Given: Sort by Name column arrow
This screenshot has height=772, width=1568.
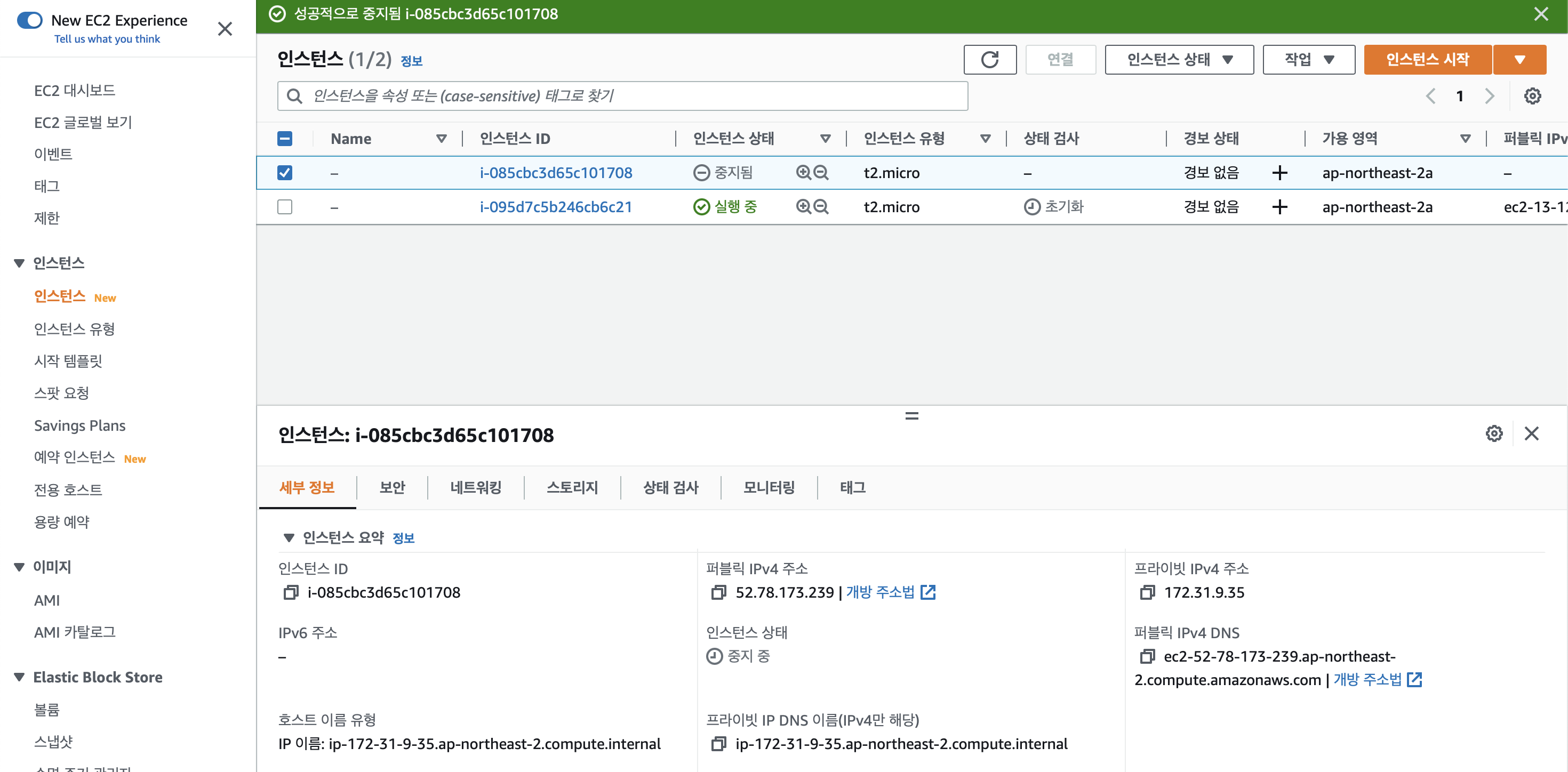Looking at the screenshot, I should point(441,139).
